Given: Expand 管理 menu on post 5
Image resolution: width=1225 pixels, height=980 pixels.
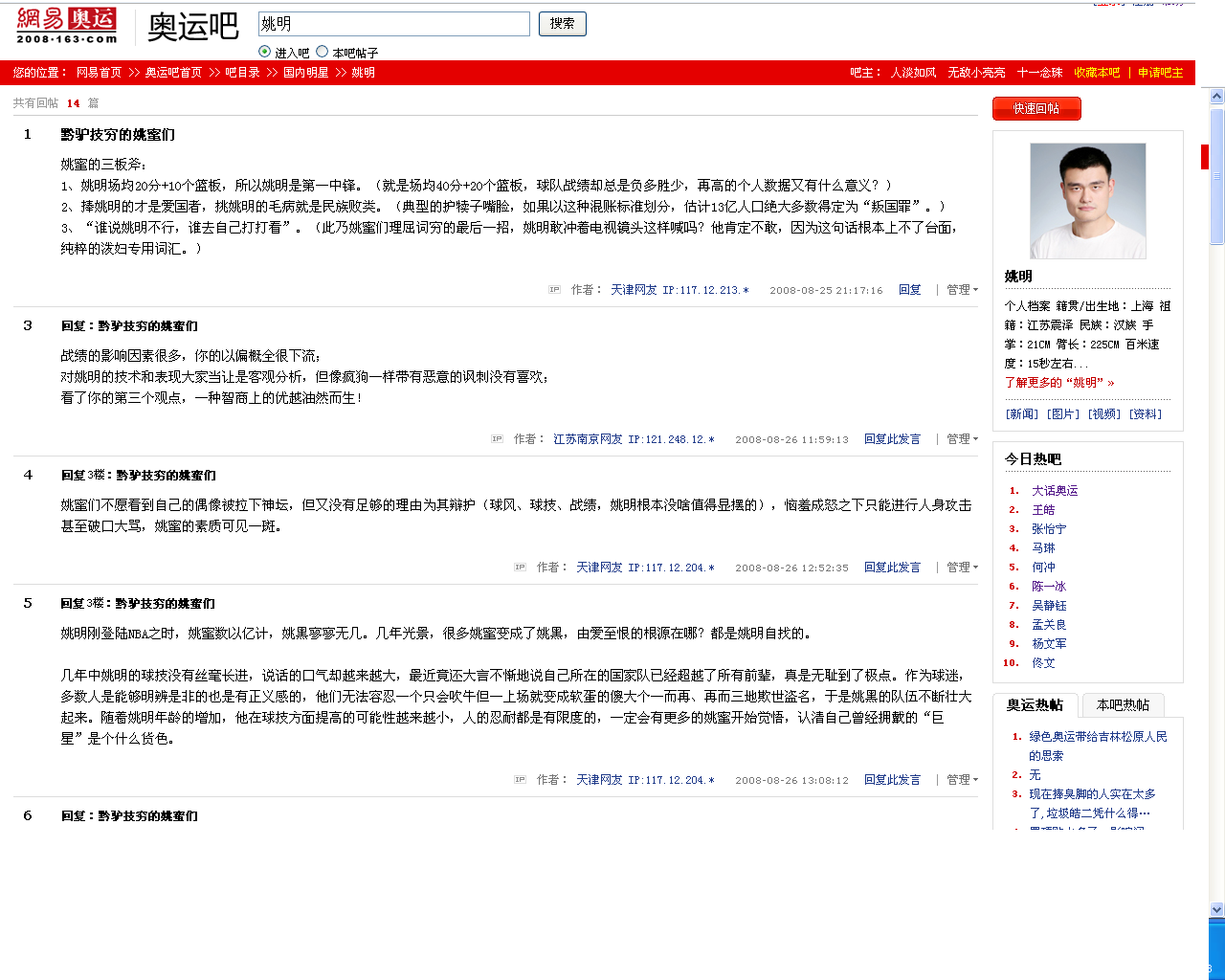Looking at the screenshot, I should (962, 780).
